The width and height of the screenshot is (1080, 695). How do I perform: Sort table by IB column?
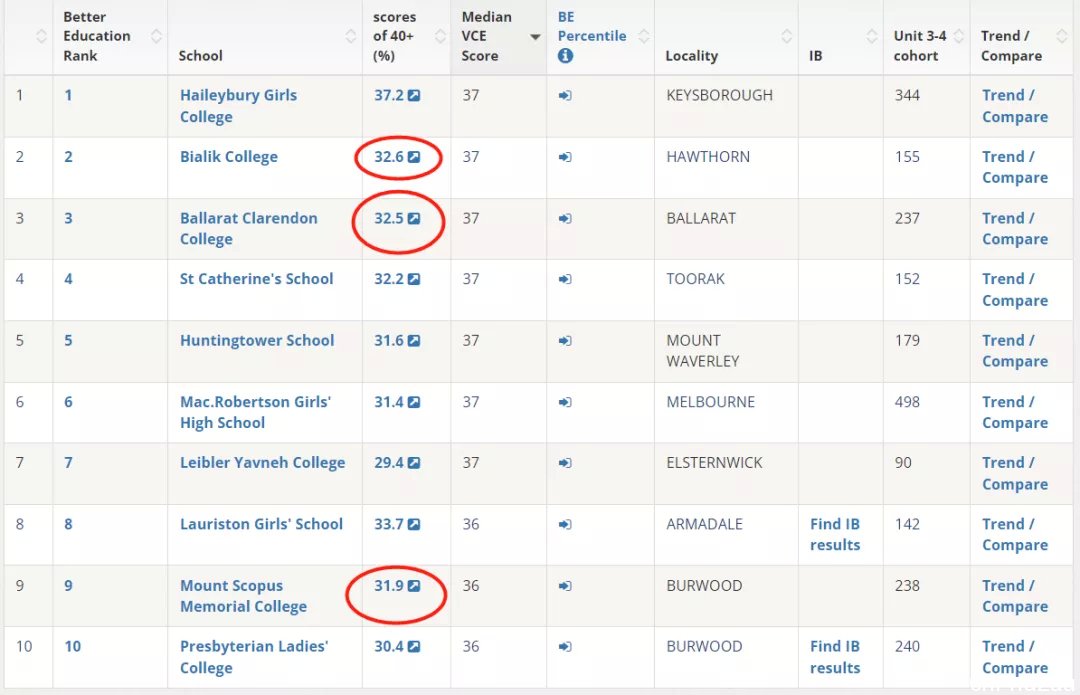(872, 37)
